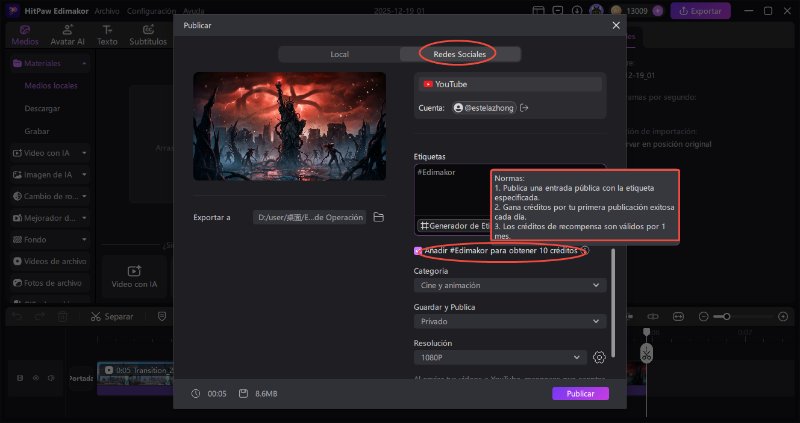Select Grabar in sidebar
This screenshot has height=423, width=800.
pos(37,131)
